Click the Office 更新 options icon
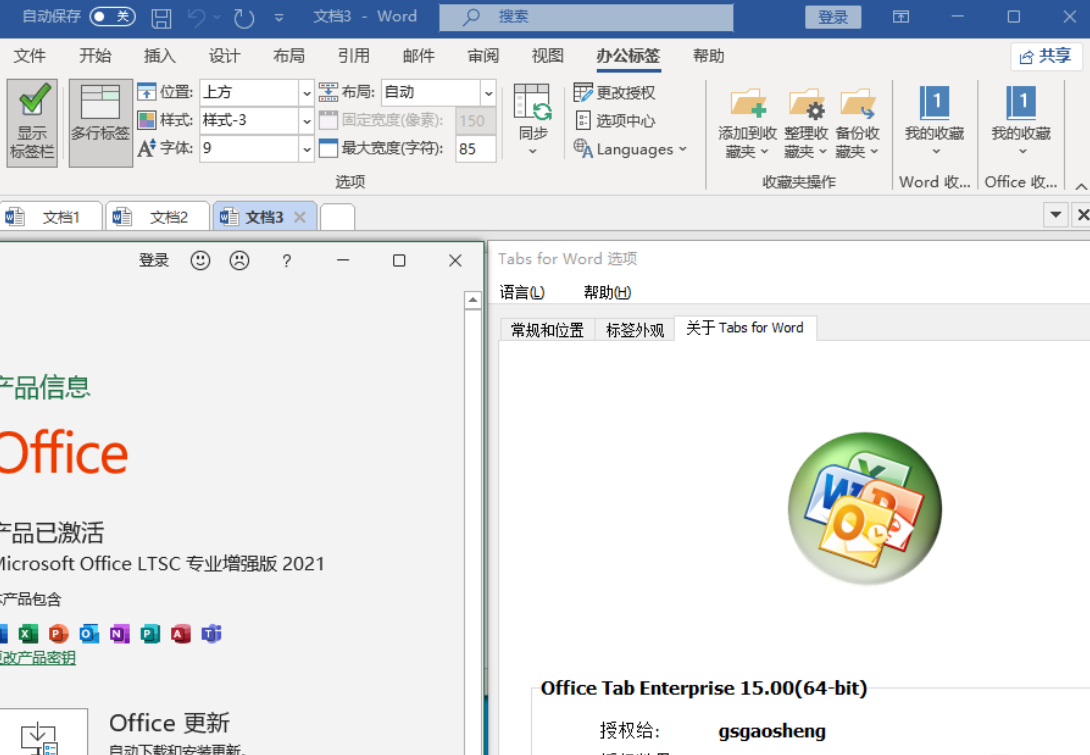1090x755 pixels. 43,732
